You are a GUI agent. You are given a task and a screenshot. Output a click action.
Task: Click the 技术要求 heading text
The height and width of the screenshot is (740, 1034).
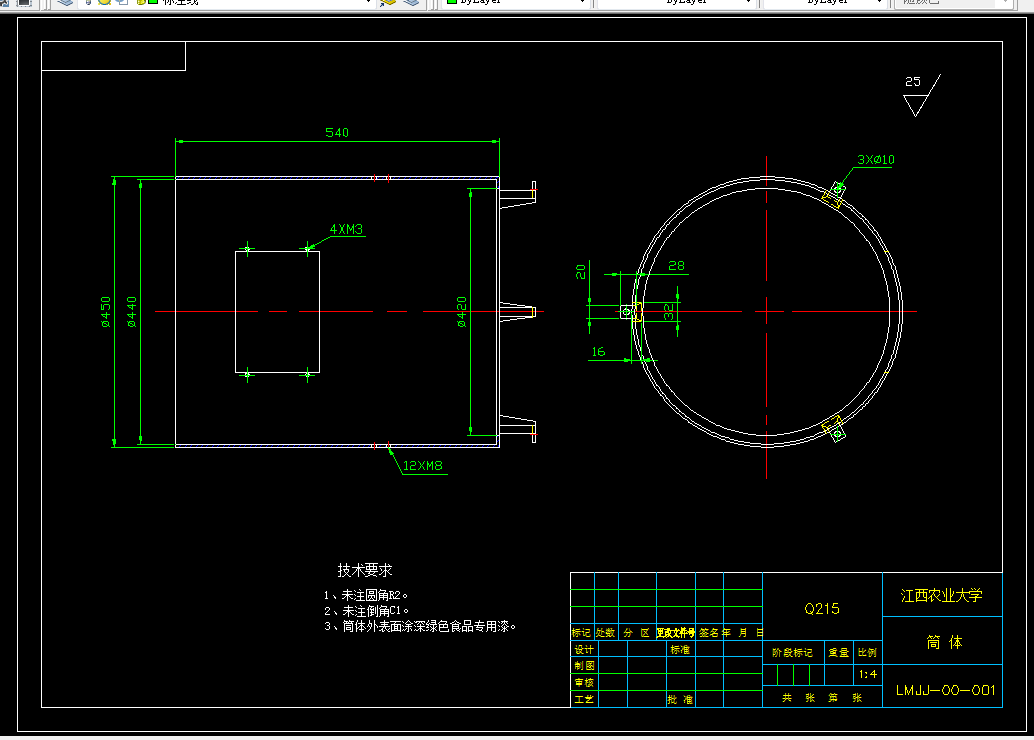coord(365,570)
